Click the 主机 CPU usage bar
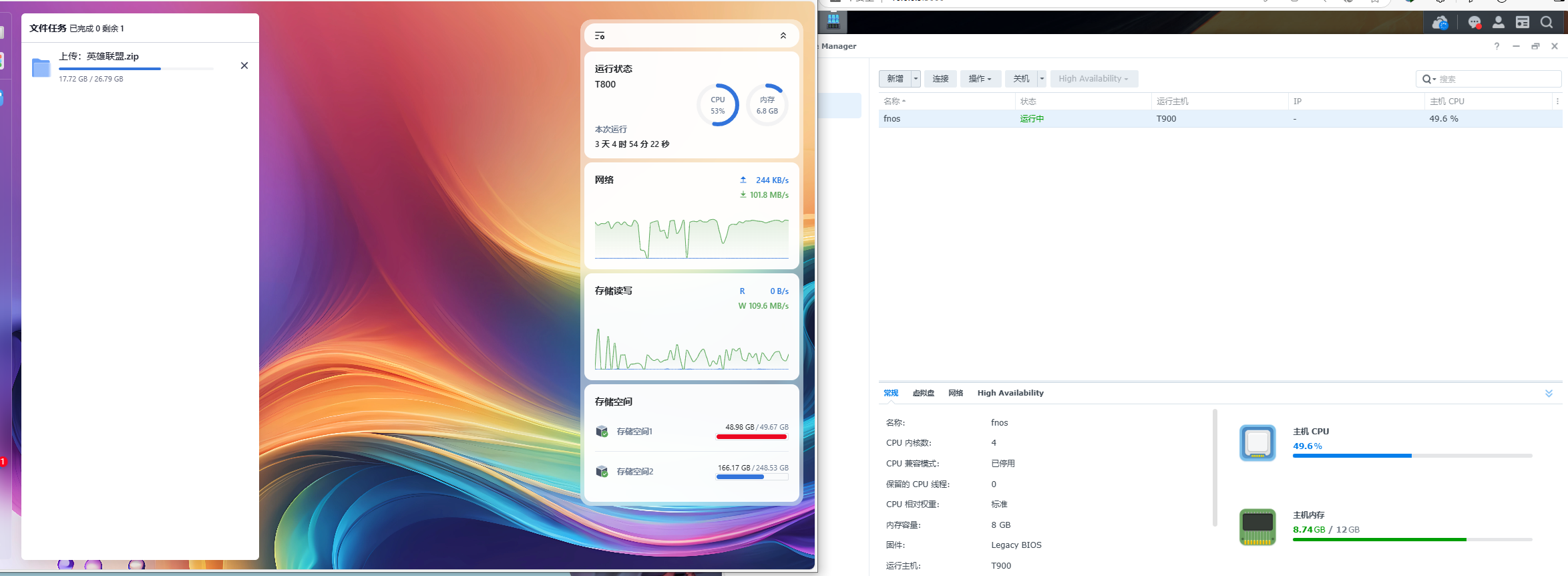This screenshot has height=576, width=1568. [x=1412, y=456]
